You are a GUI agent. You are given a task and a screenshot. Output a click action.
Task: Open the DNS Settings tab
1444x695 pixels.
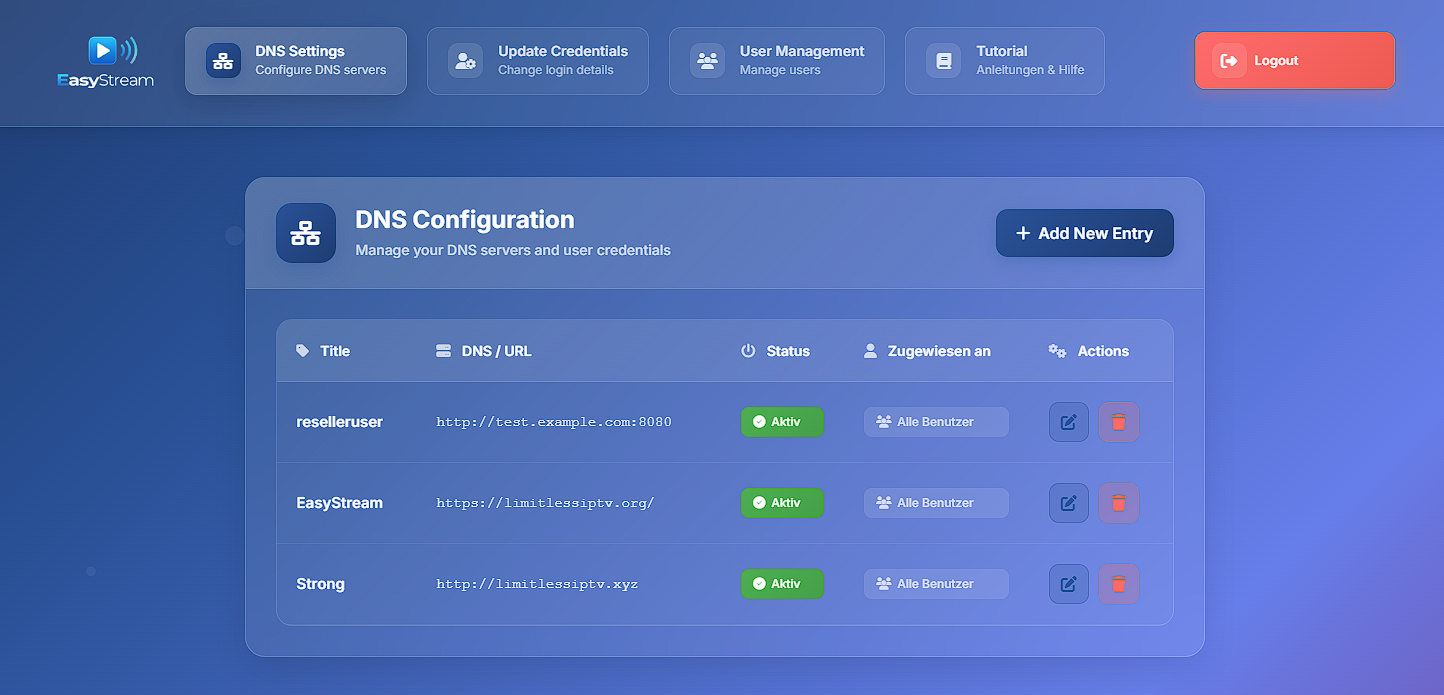click(296, 61)
